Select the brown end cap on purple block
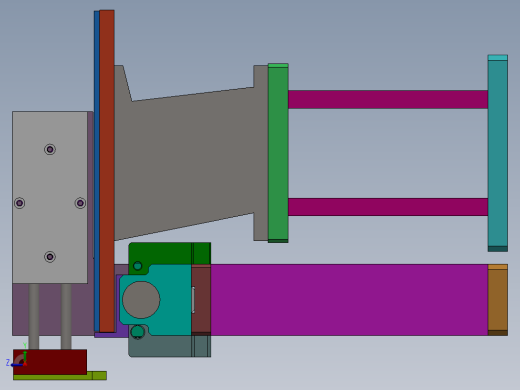The height and width of the screenshot is (390, 520). click(498, 300)
